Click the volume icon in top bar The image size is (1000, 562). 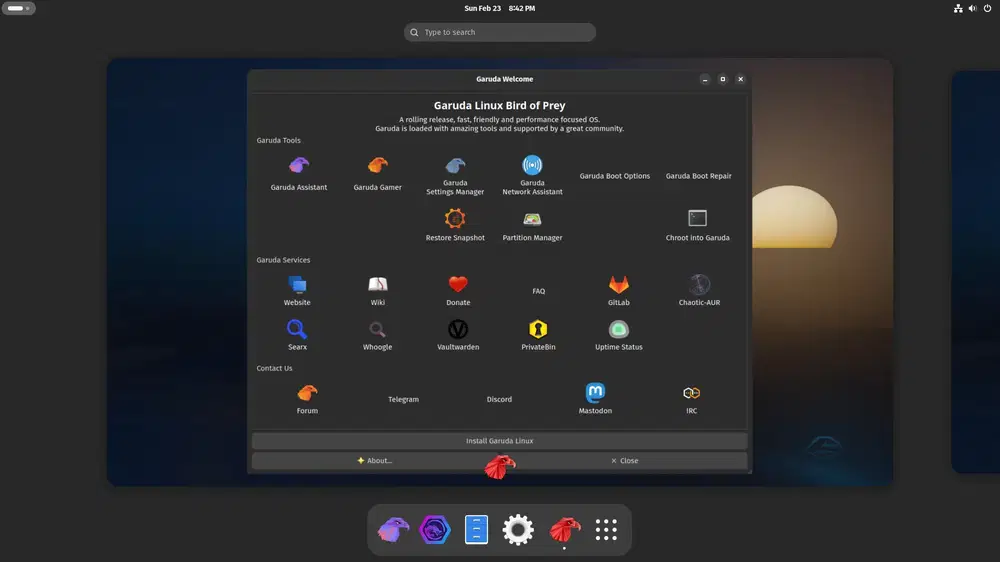(x=973, y=8)
